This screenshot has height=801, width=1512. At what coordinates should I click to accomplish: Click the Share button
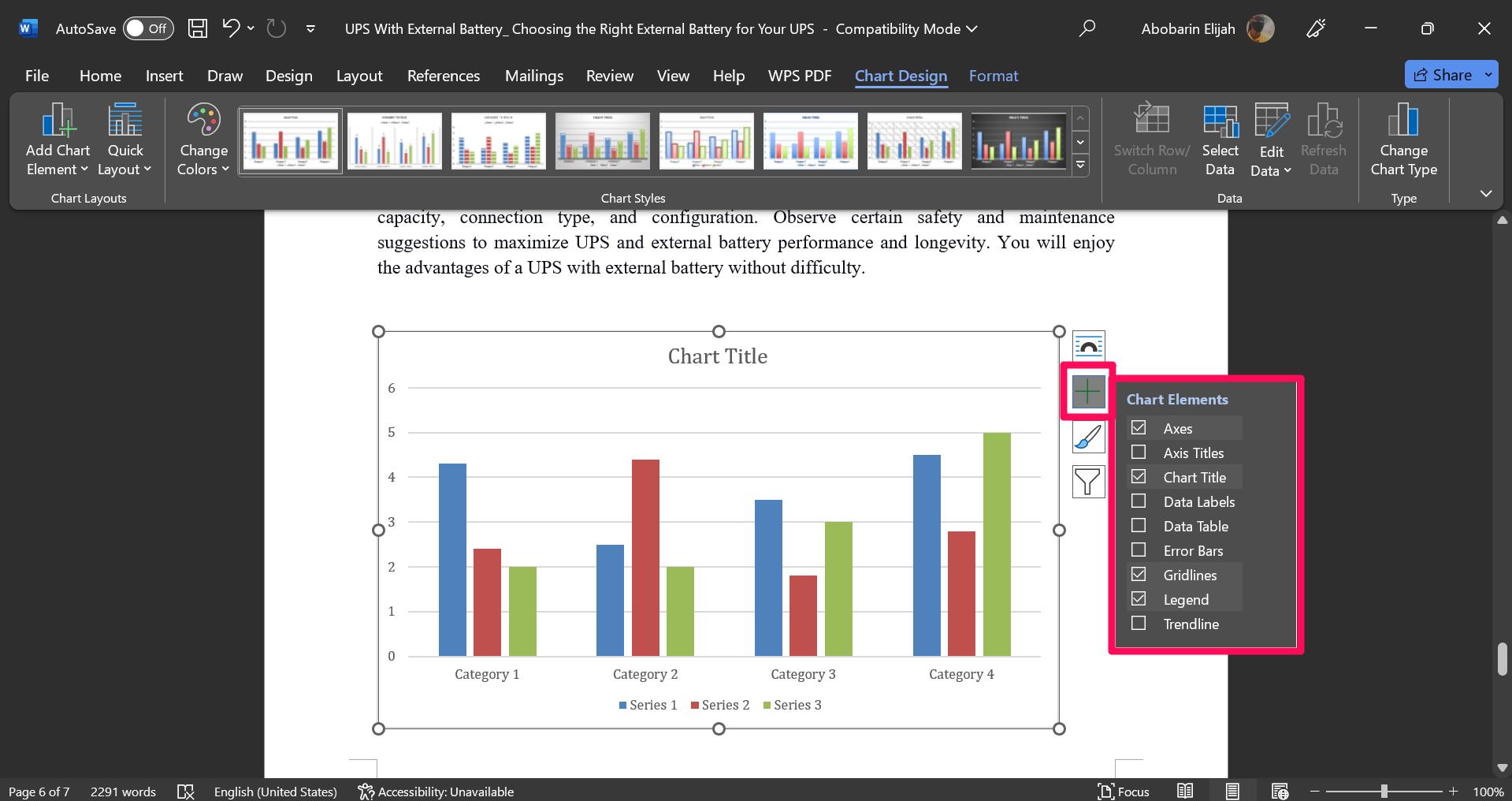(1450, 74)
